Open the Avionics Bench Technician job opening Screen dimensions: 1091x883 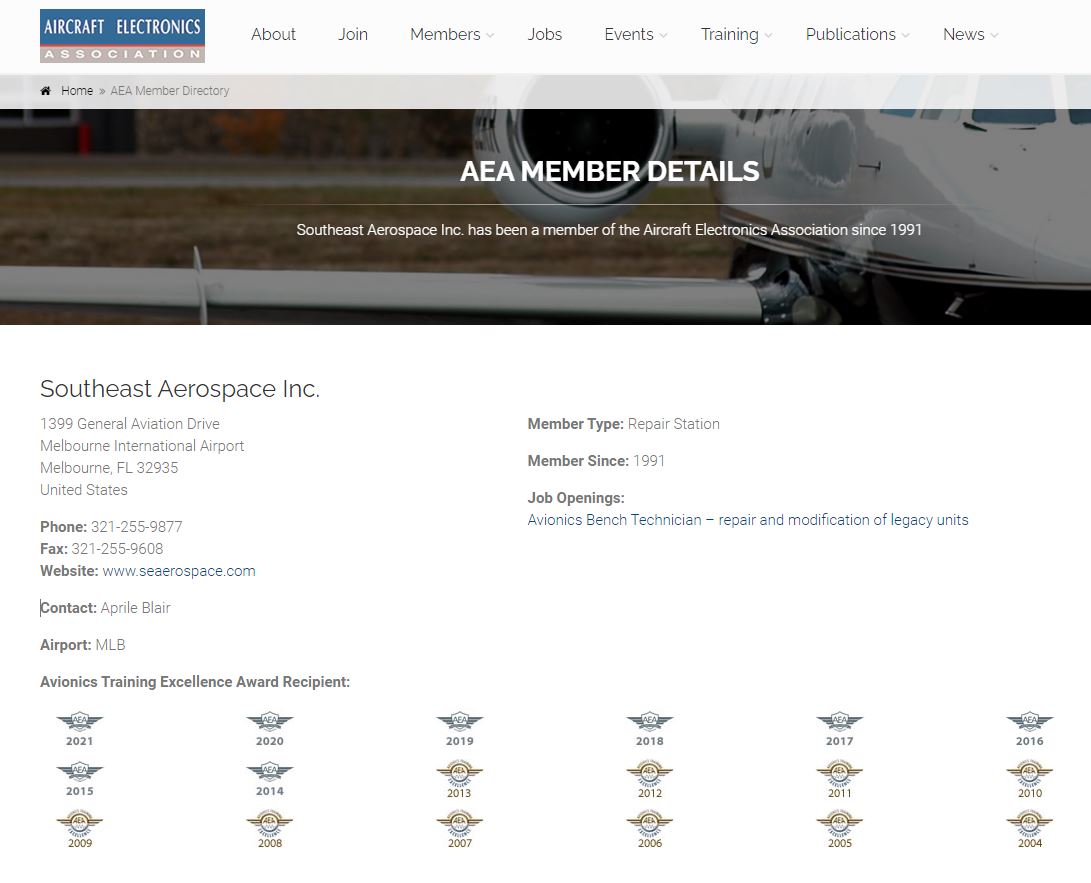(748, 520)
